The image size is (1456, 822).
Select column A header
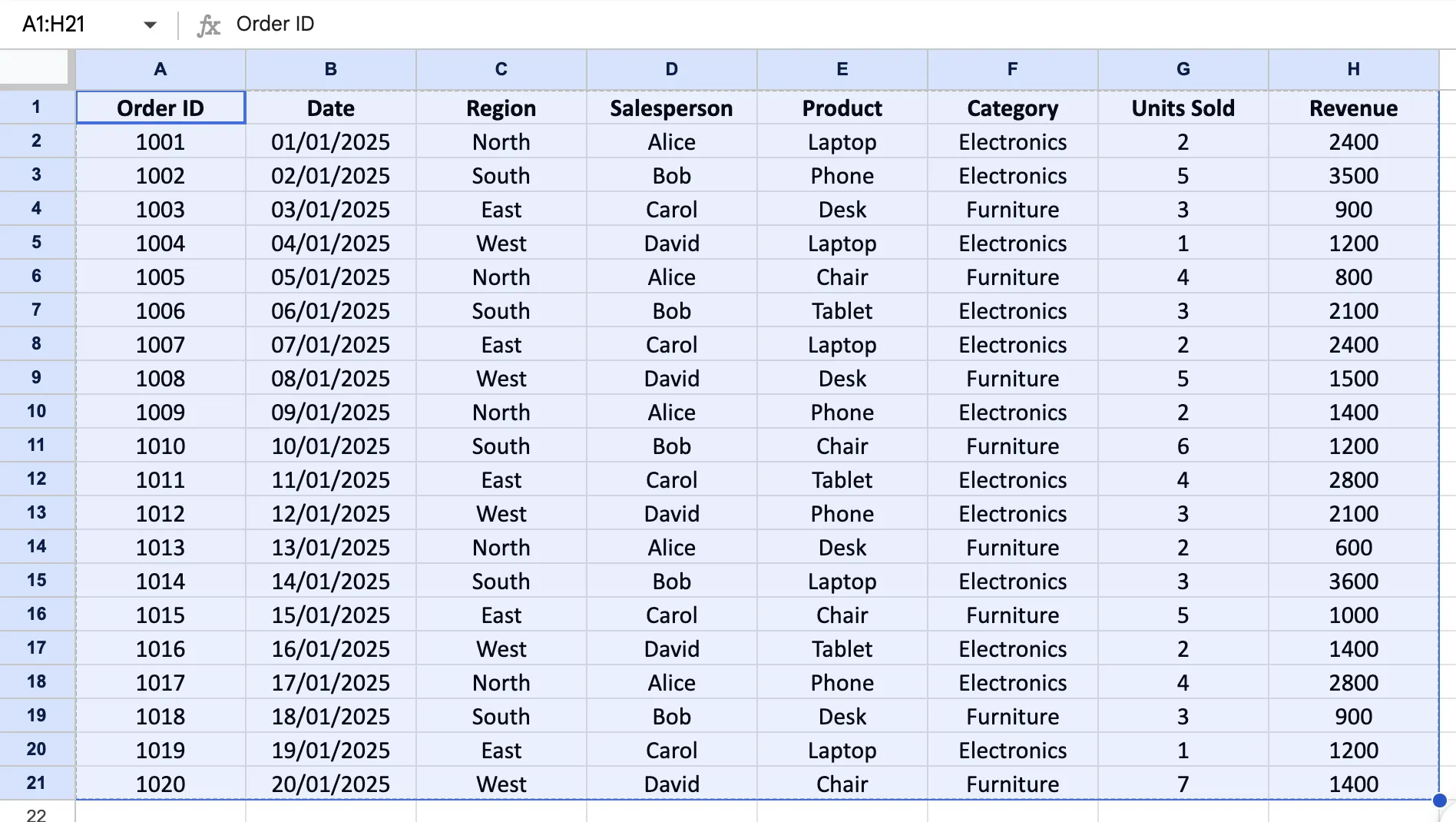160,69
